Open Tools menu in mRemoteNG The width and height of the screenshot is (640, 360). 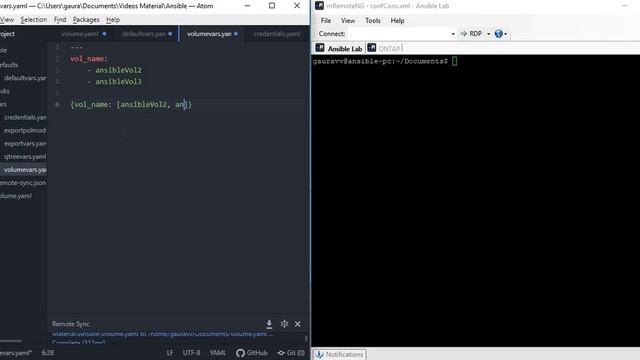373,20
